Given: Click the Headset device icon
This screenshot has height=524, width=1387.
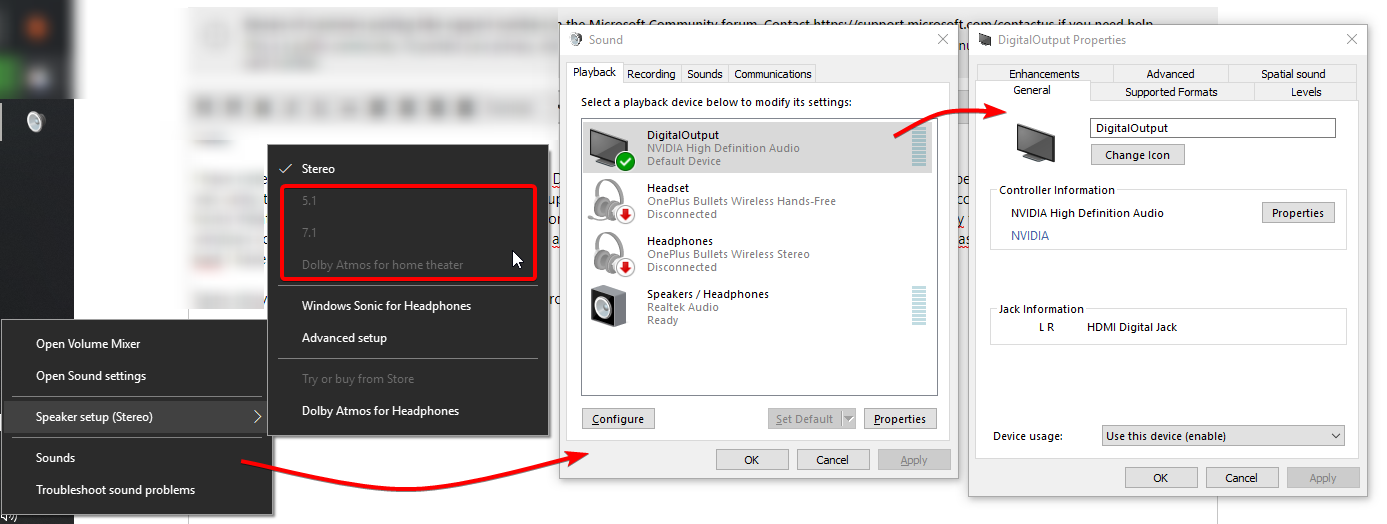Looking at the screenshot, I should coord(611,201).
